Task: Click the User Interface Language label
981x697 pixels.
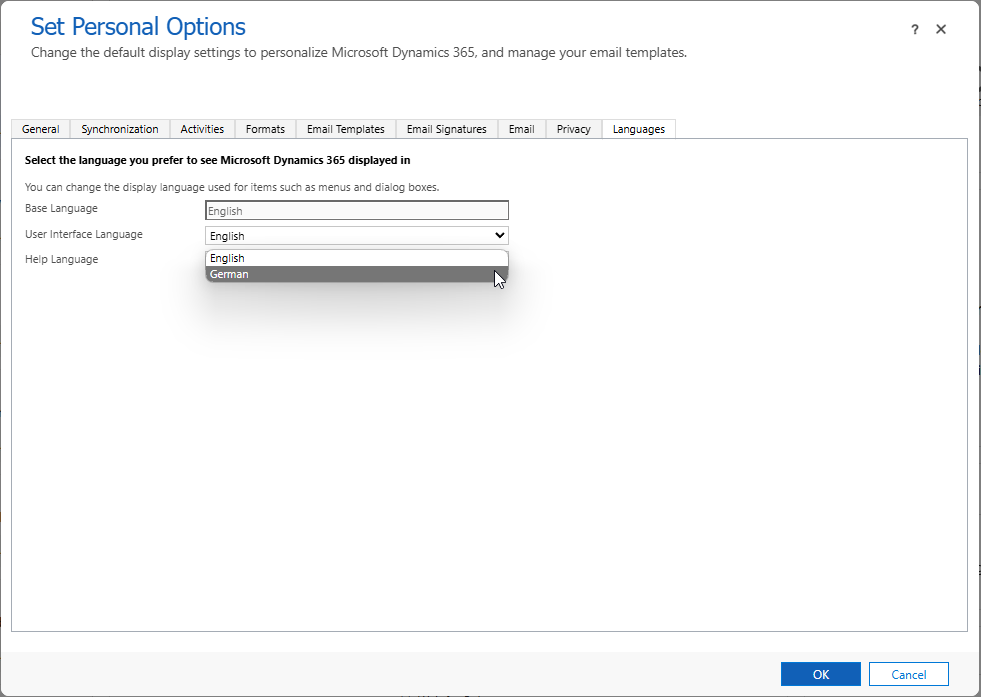Action: coord(84,234)
